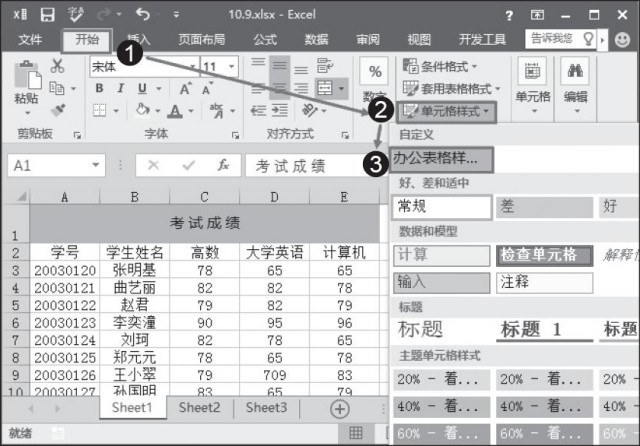Apply the 办公表格样 custom cell style
640x446 pixels.
coord(436,158)
